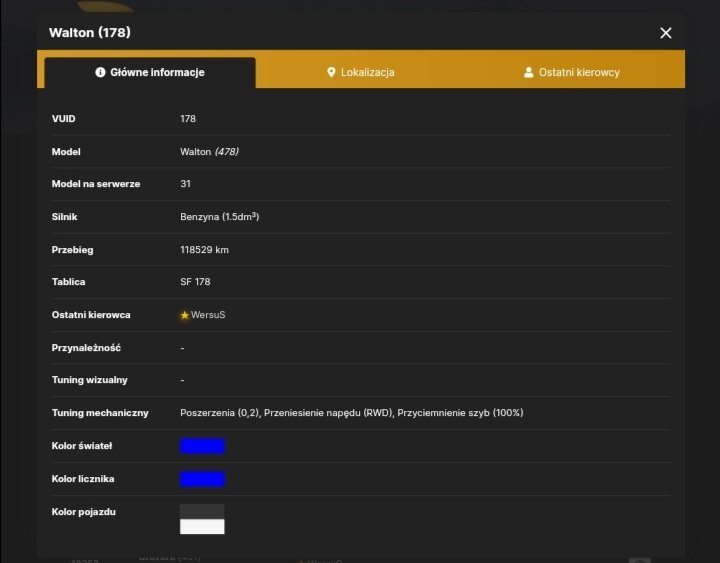This screenshot has height=563, width=720.
Task: Click the Przynależność label
Action: [x=86, y=348]
